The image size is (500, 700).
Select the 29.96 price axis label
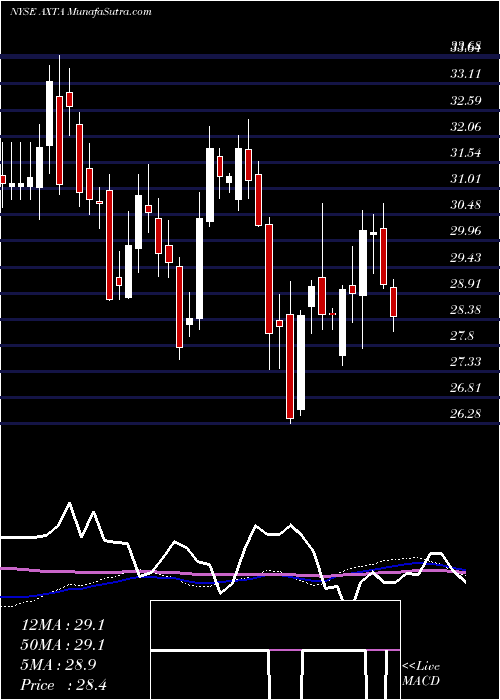pyautogui.click(x=466, y=231)
